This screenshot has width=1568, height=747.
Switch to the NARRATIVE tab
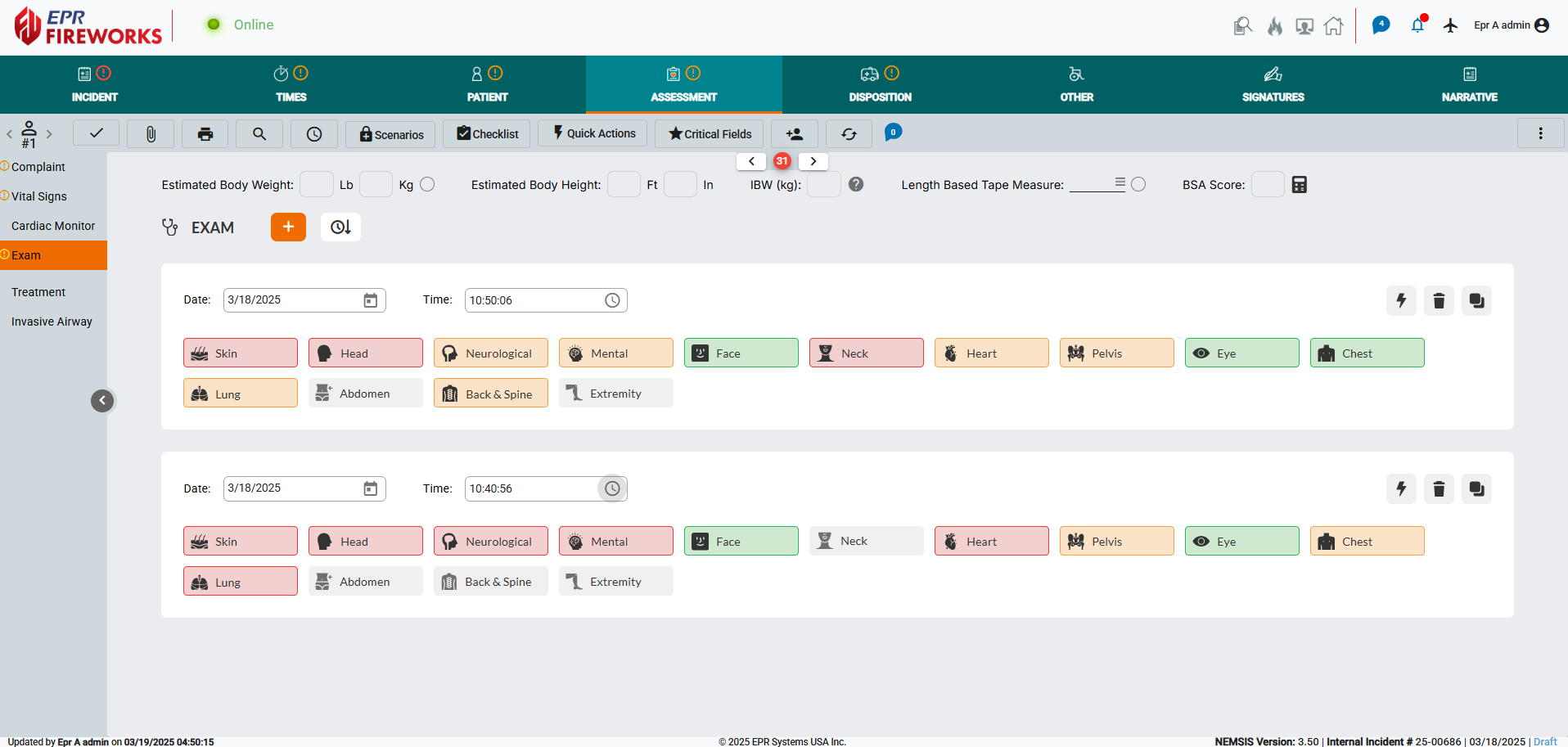pos(1470,84)
